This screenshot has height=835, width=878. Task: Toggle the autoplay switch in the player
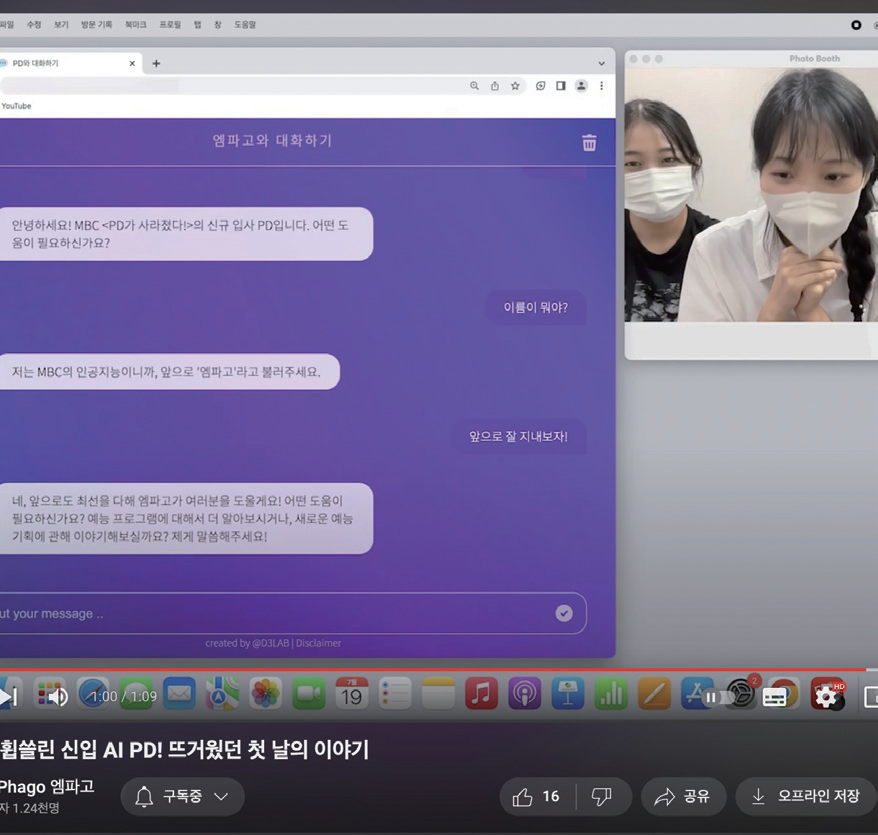(x=718, y=697)
